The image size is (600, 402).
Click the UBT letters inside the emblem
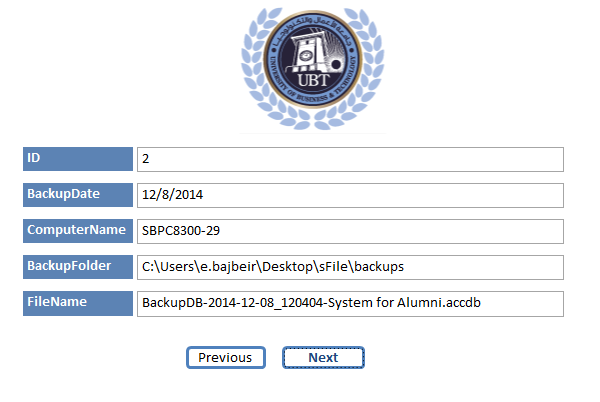point(313,80)
